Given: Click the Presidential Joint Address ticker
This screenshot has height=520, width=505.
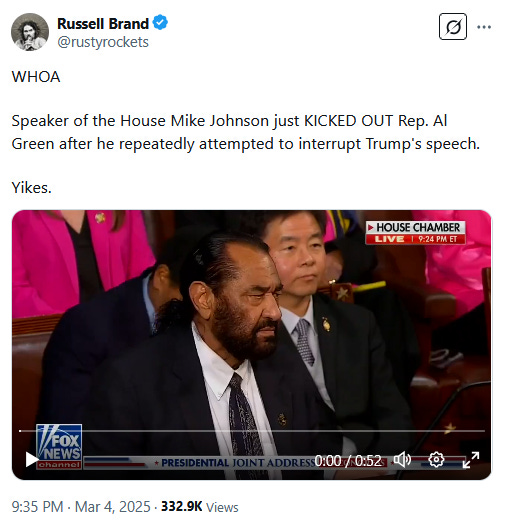Looking at the screenshot, I should click(x=237, y=463).
